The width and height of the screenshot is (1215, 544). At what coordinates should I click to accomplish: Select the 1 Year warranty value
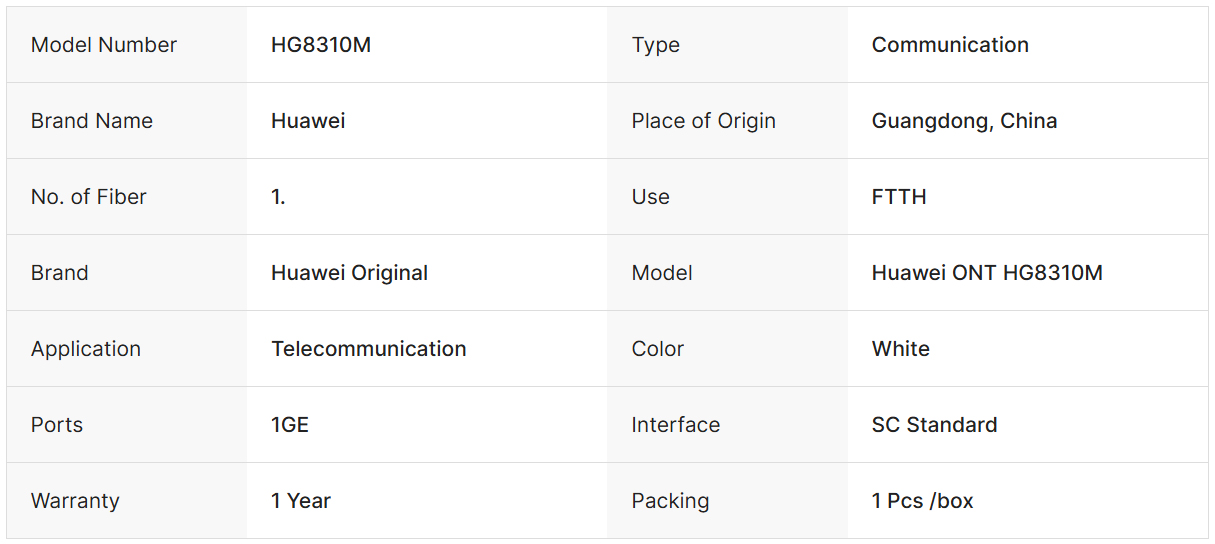[x=301, y=501]
